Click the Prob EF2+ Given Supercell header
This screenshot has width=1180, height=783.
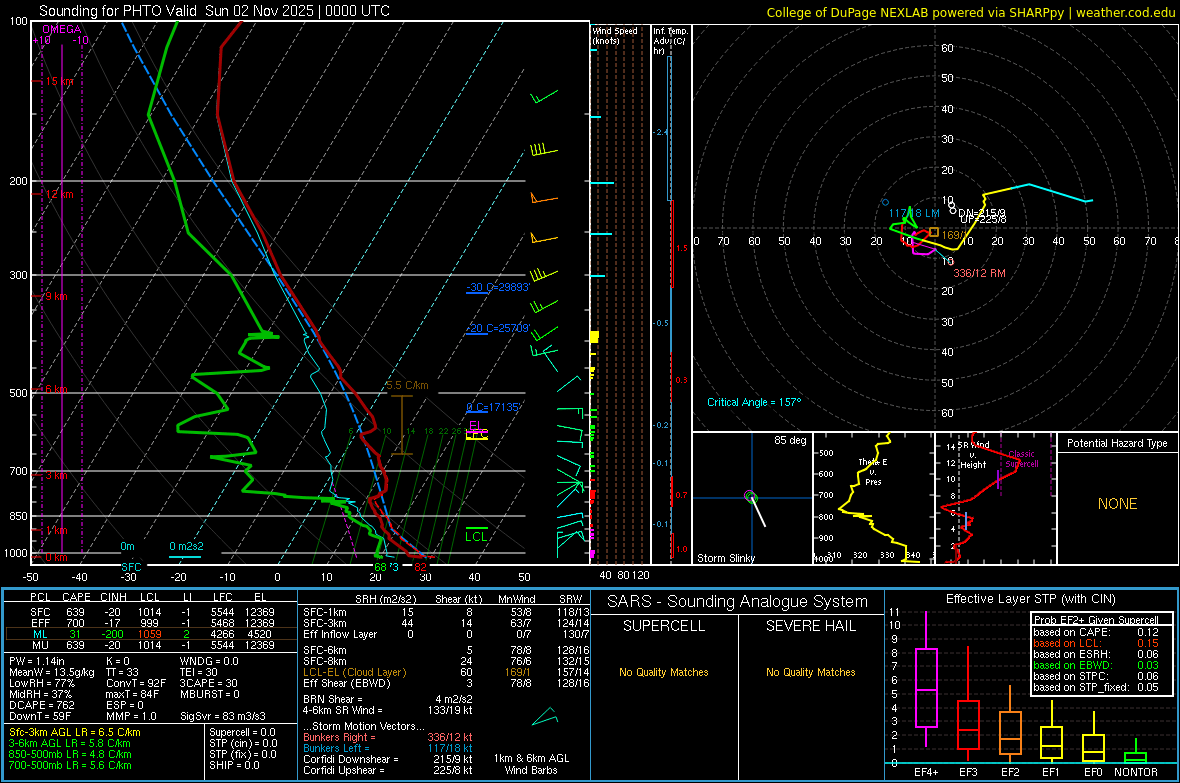pyautogui.click(x=1096, y=620)
